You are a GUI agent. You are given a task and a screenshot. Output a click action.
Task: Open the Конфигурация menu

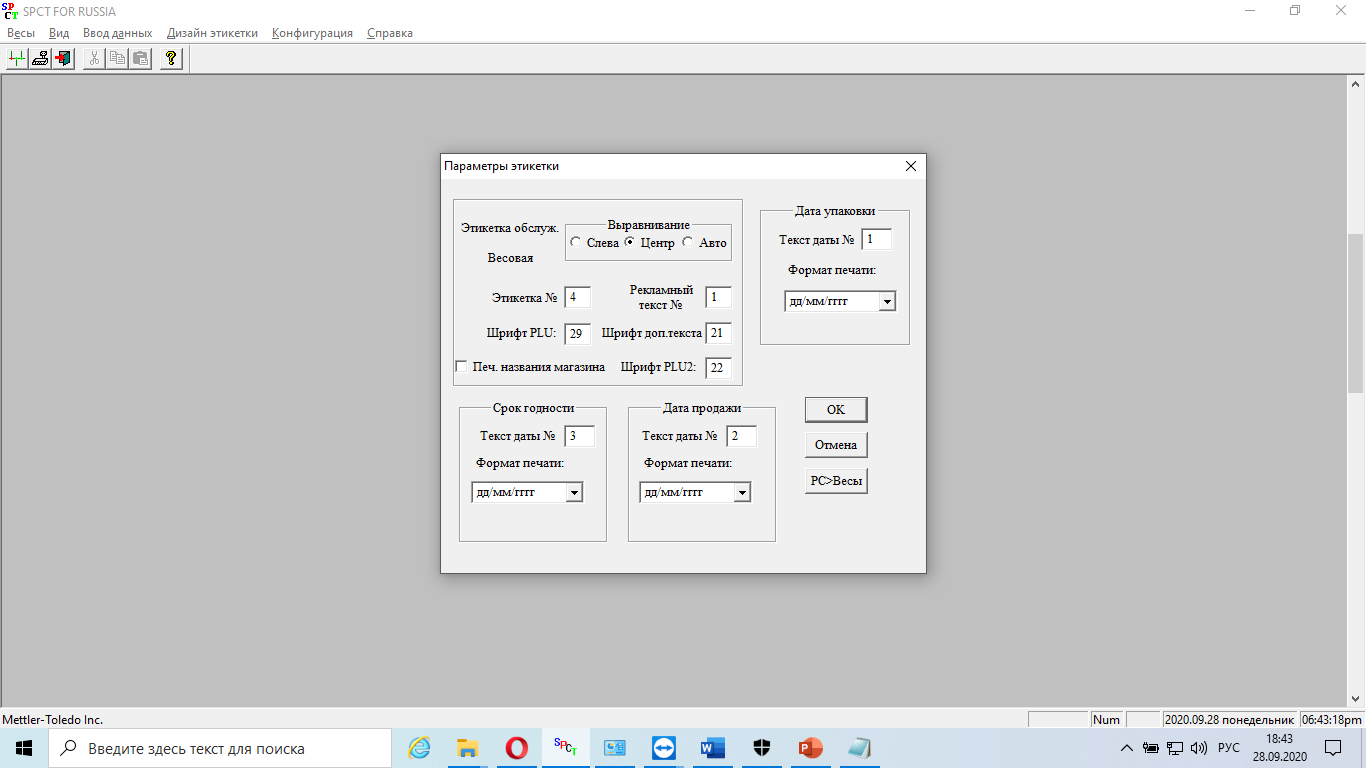tap(312, 33)
